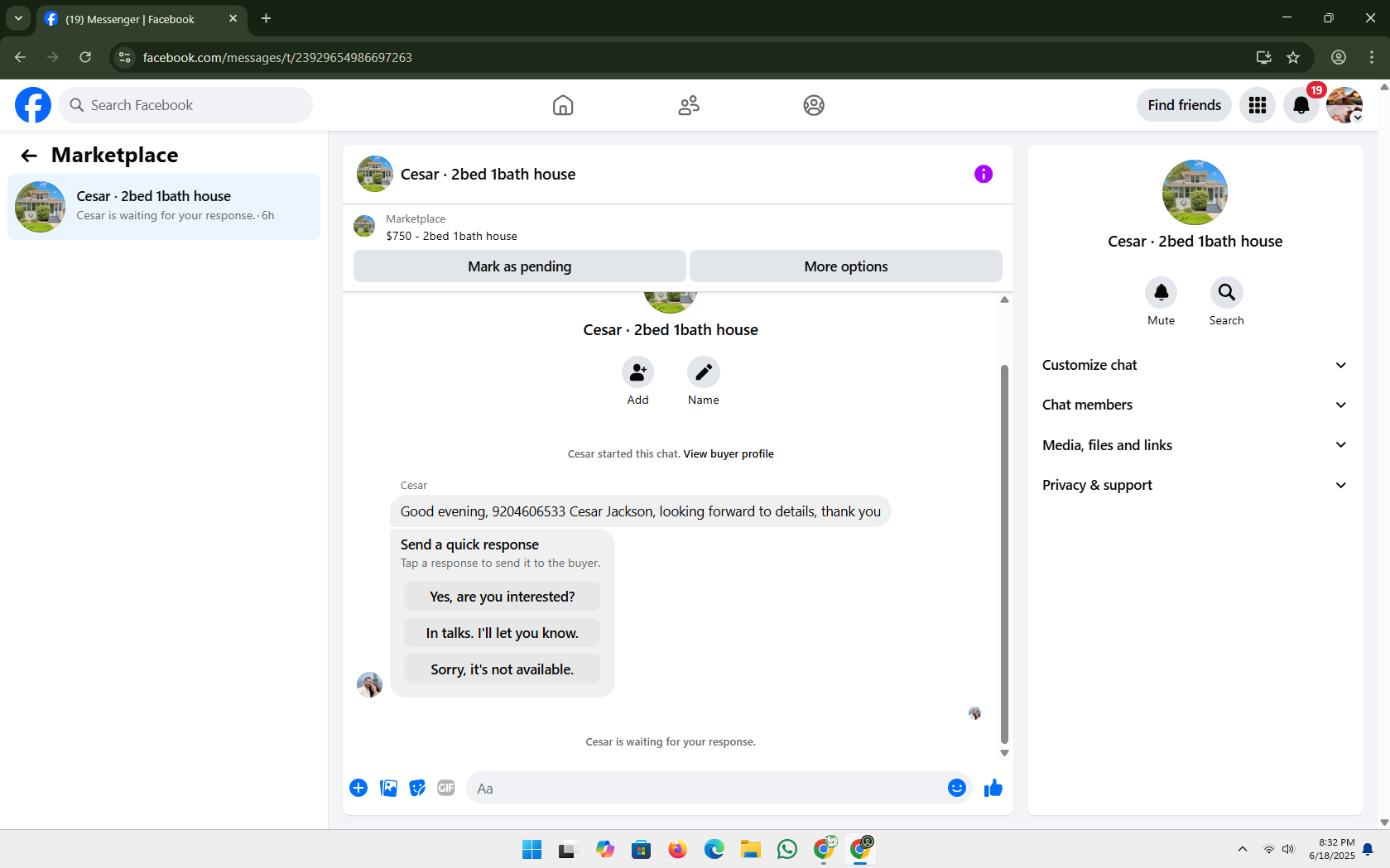Go back with the browser back arrow

click(20, 57)
